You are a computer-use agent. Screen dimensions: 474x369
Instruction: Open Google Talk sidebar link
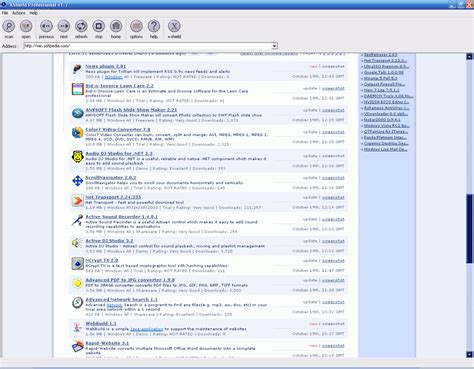384,72
